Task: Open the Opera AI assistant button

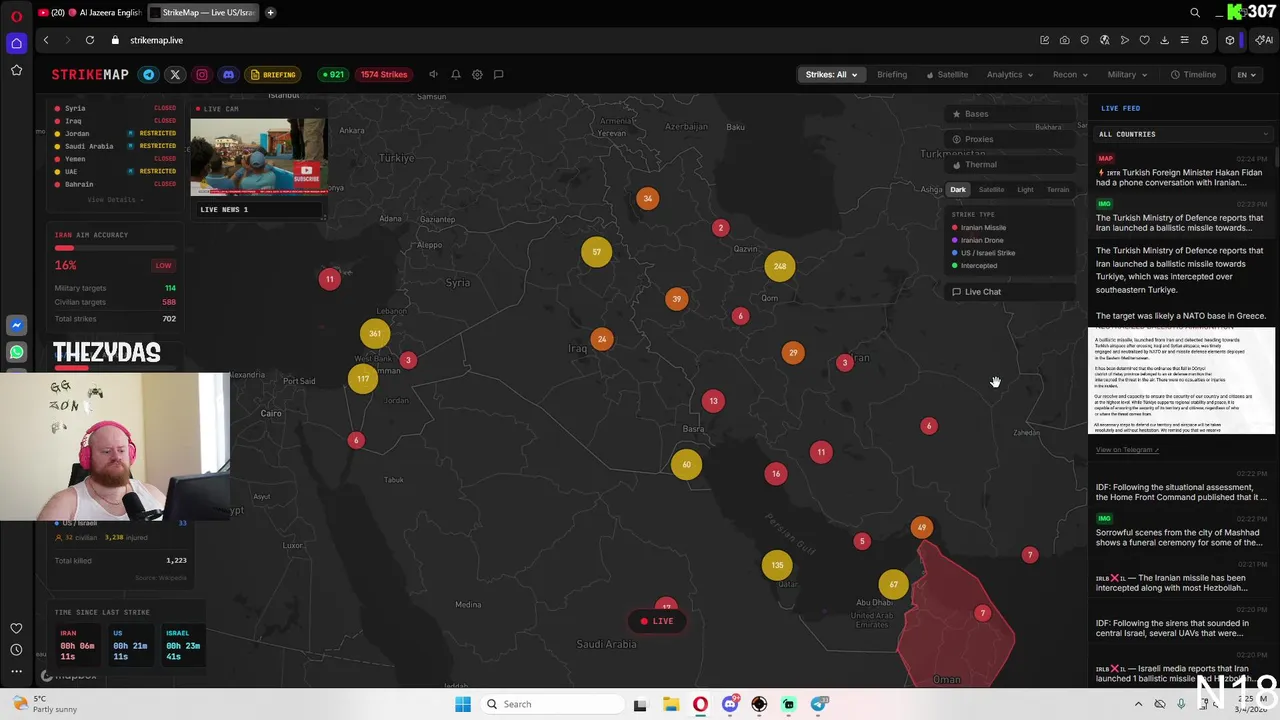Action: click(1264, 40)
